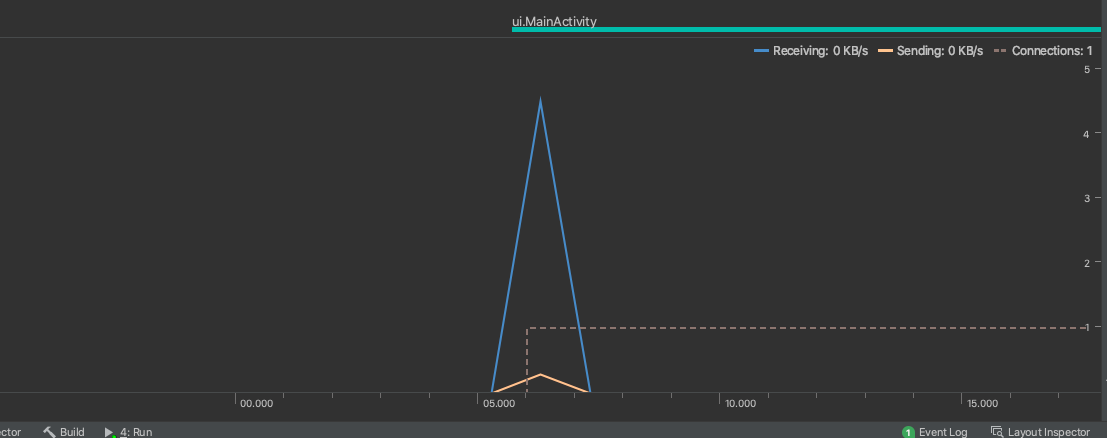Jump to the 05.000 timeline marker
The width and height of the screenshot is (1107, 438).
click(498, 403)
